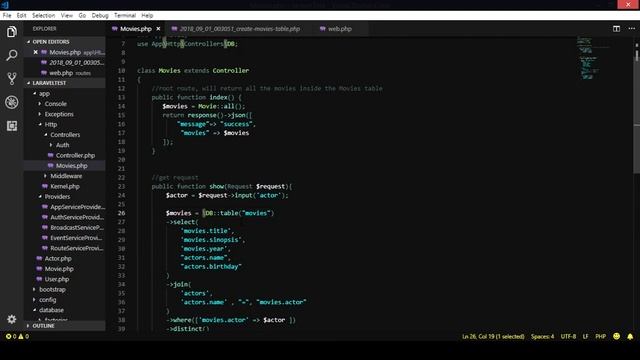Open the Terminal menu
The width and height of the screenshot is (640, 360).
tap(124, 16)
